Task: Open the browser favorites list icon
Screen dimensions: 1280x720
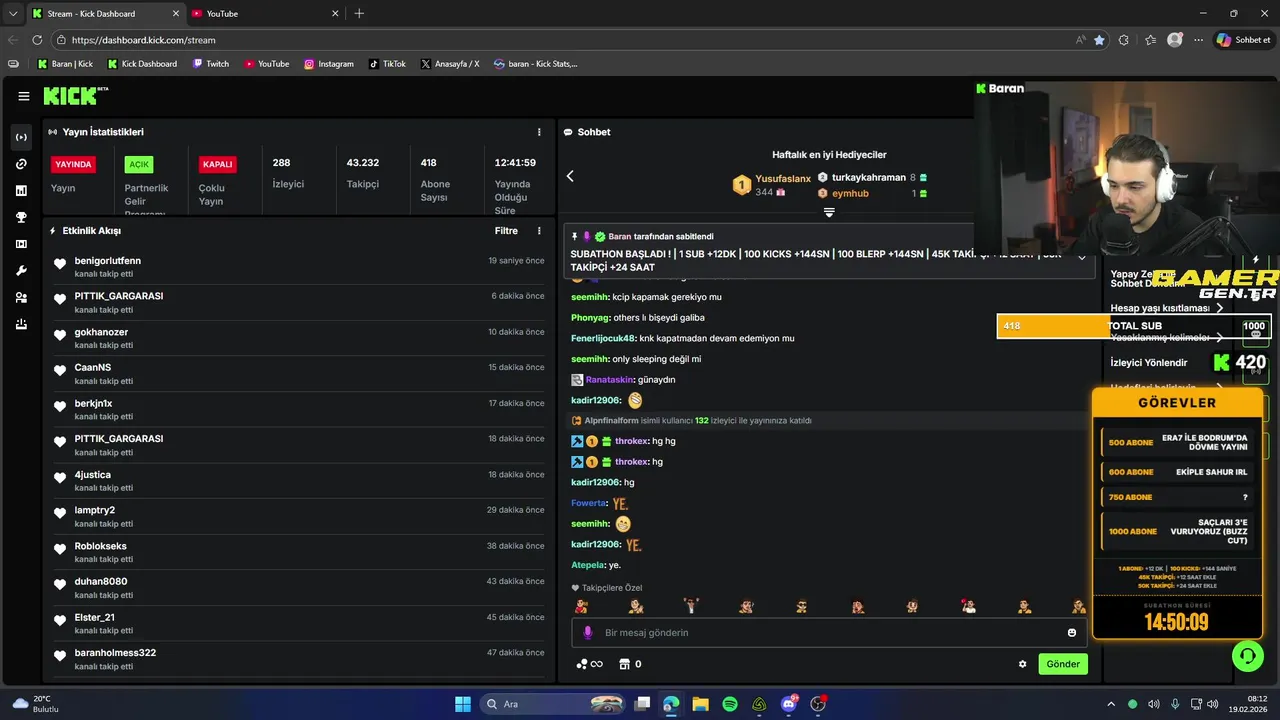Action: pos(1150,40)
